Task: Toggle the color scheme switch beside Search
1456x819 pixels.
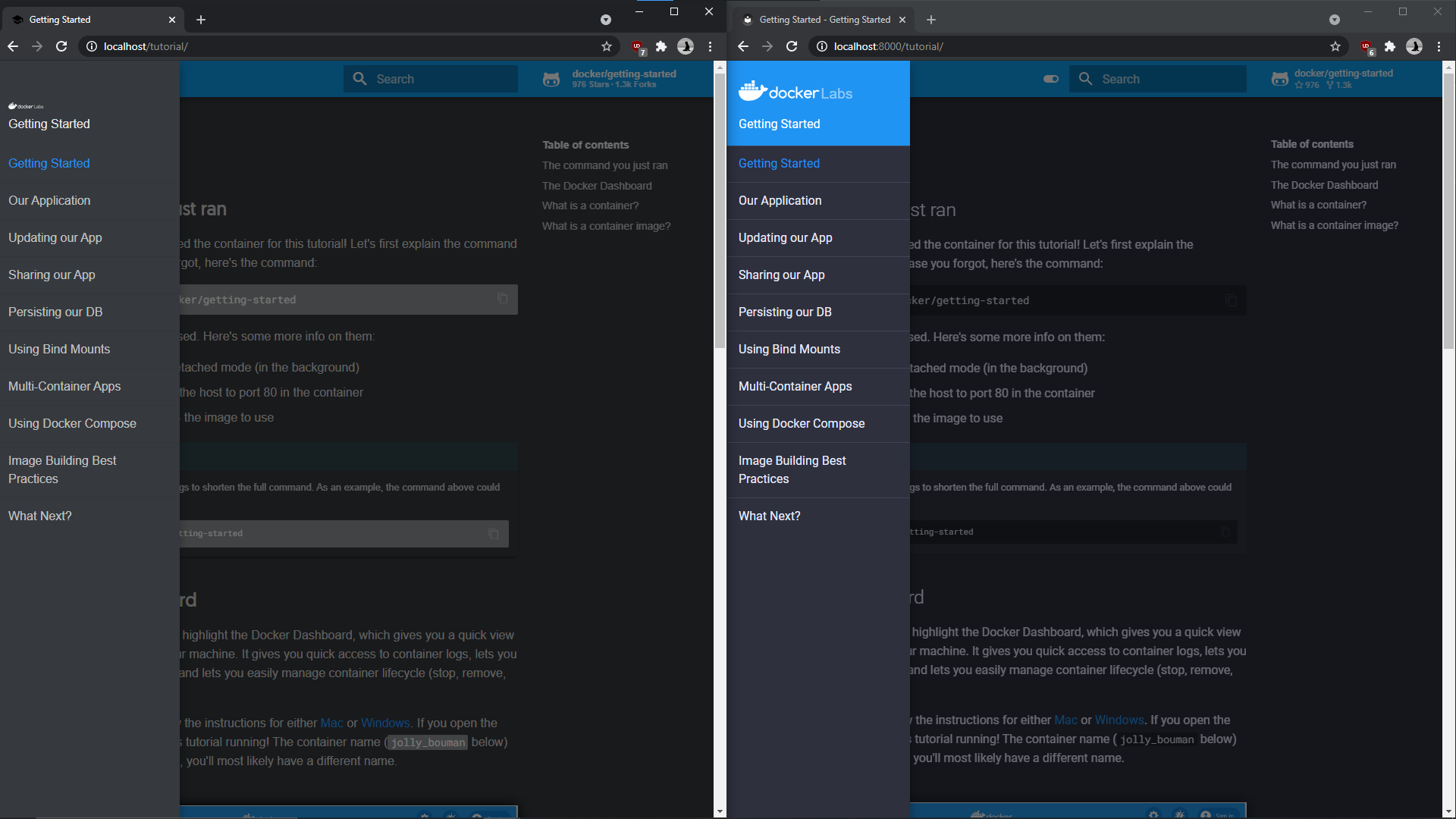Action: coord(1050,79)
